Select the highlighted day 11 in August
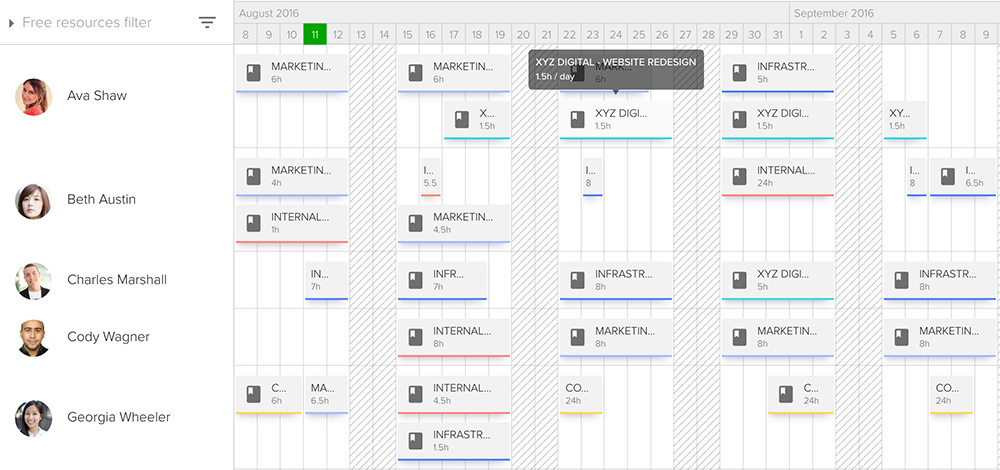The image size is (1000, 470). point(315,35)
